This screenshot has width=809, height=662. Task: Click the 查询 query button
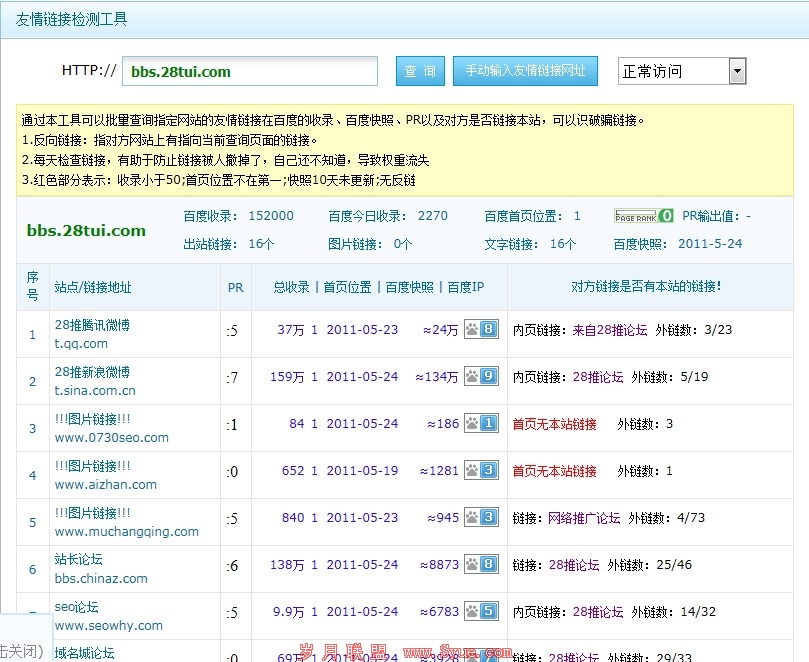pyautogui.click(x=420, y=71)
